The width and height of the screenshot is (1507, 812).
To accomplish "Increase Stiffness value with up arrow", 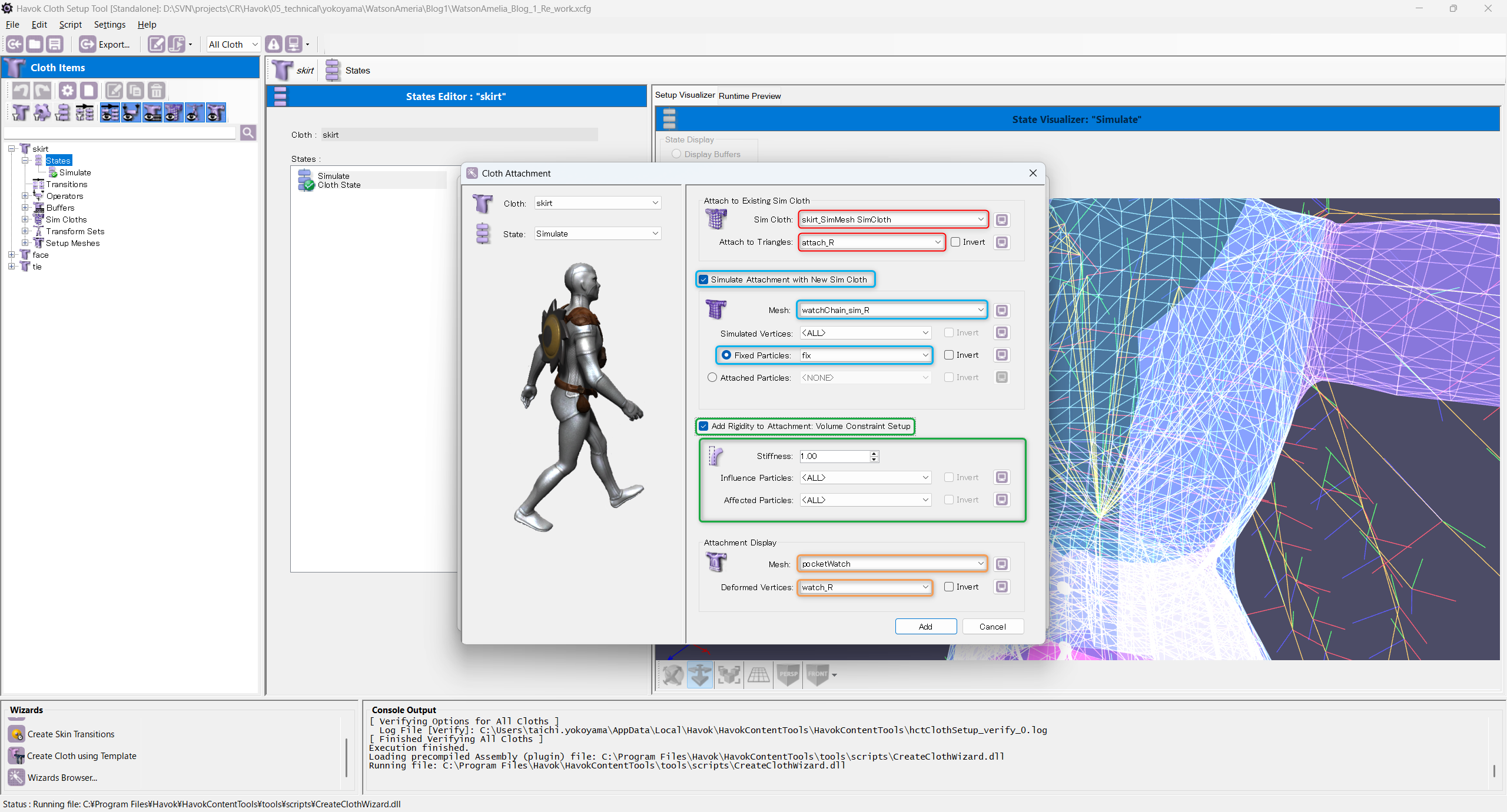I will 874,453.
